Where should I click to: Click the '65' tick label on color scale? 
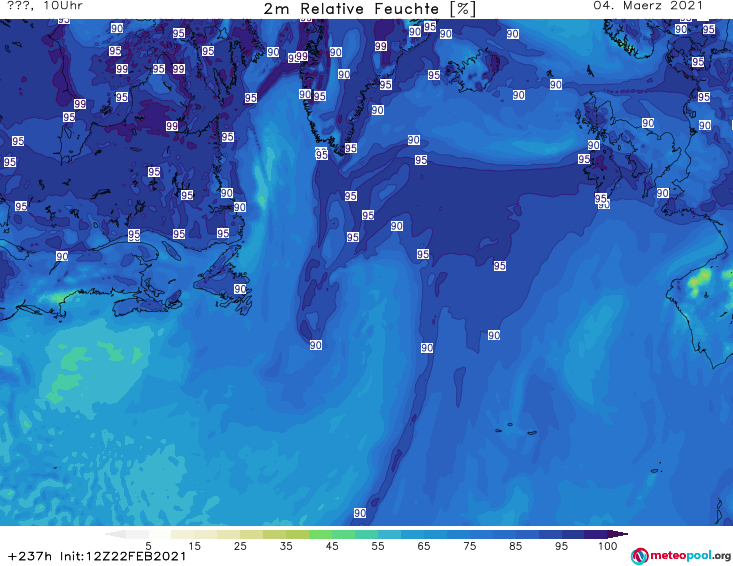coord(424,546)
